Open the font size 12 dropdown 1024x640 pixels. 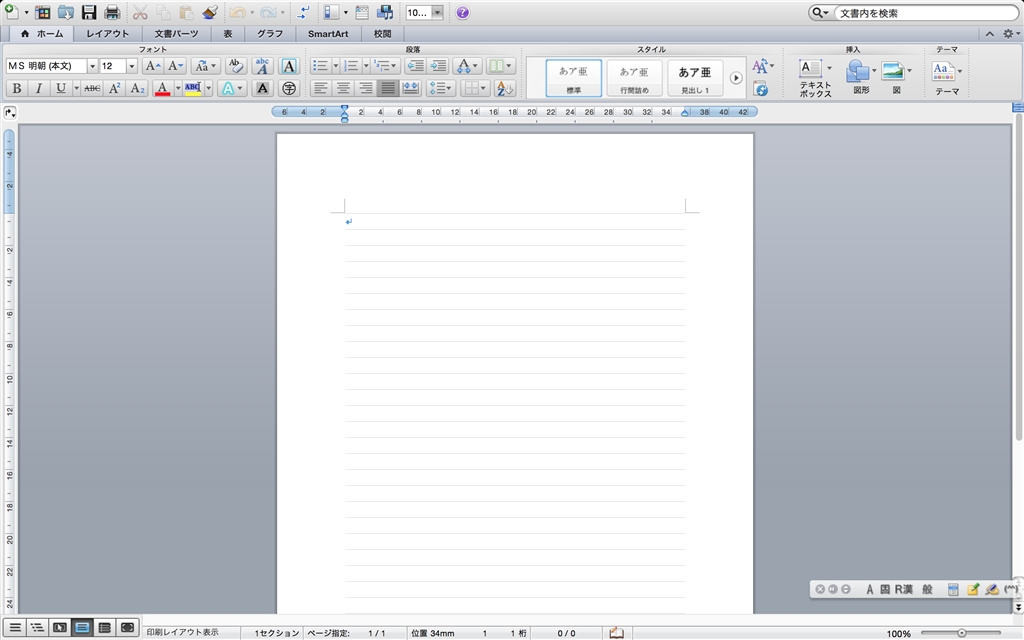pos(132,66)
